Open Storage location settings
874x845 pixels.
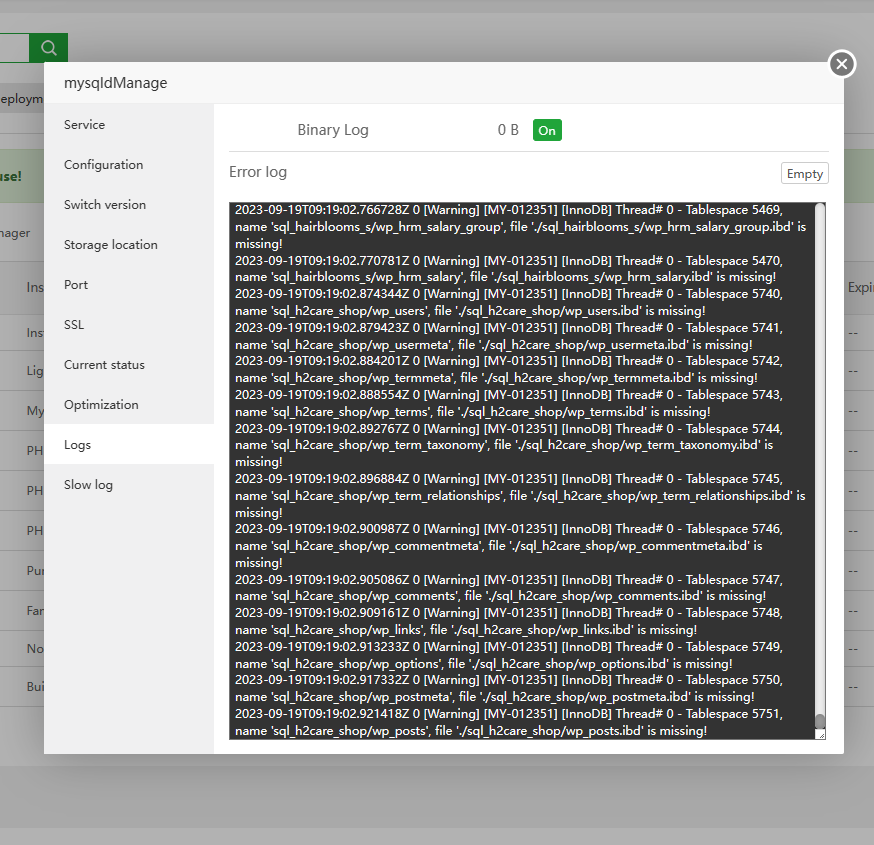click(111, 245)
